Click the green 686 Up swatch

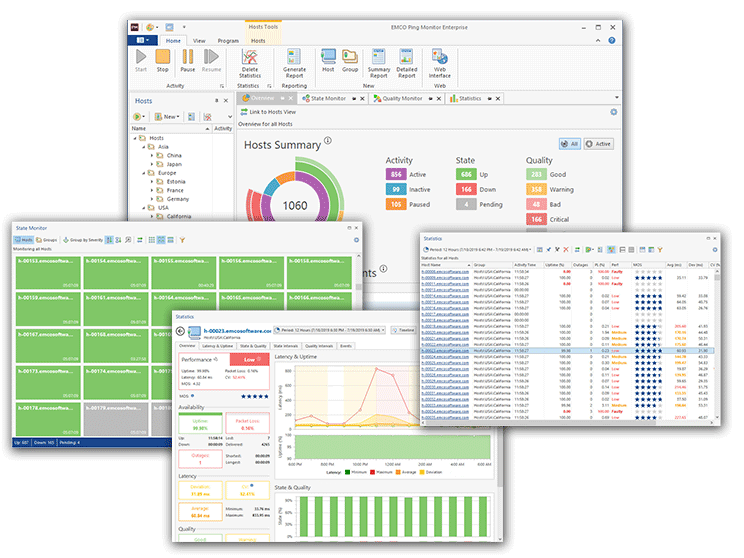pyautogui.click(x=466, y=175)
